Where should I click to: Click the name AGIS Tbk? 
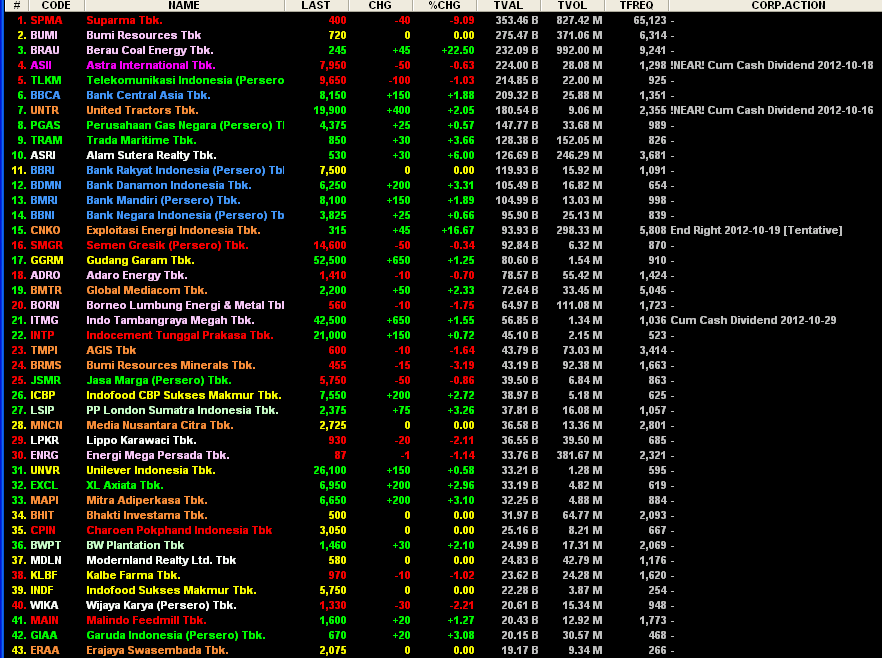tap(111, 350)
